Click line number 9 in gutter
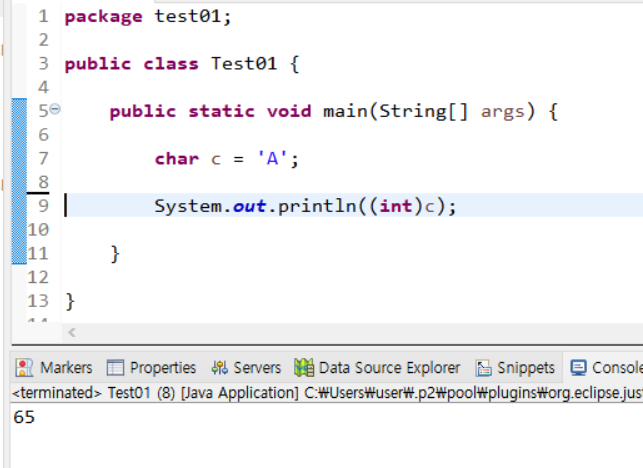 pos(43,206)
